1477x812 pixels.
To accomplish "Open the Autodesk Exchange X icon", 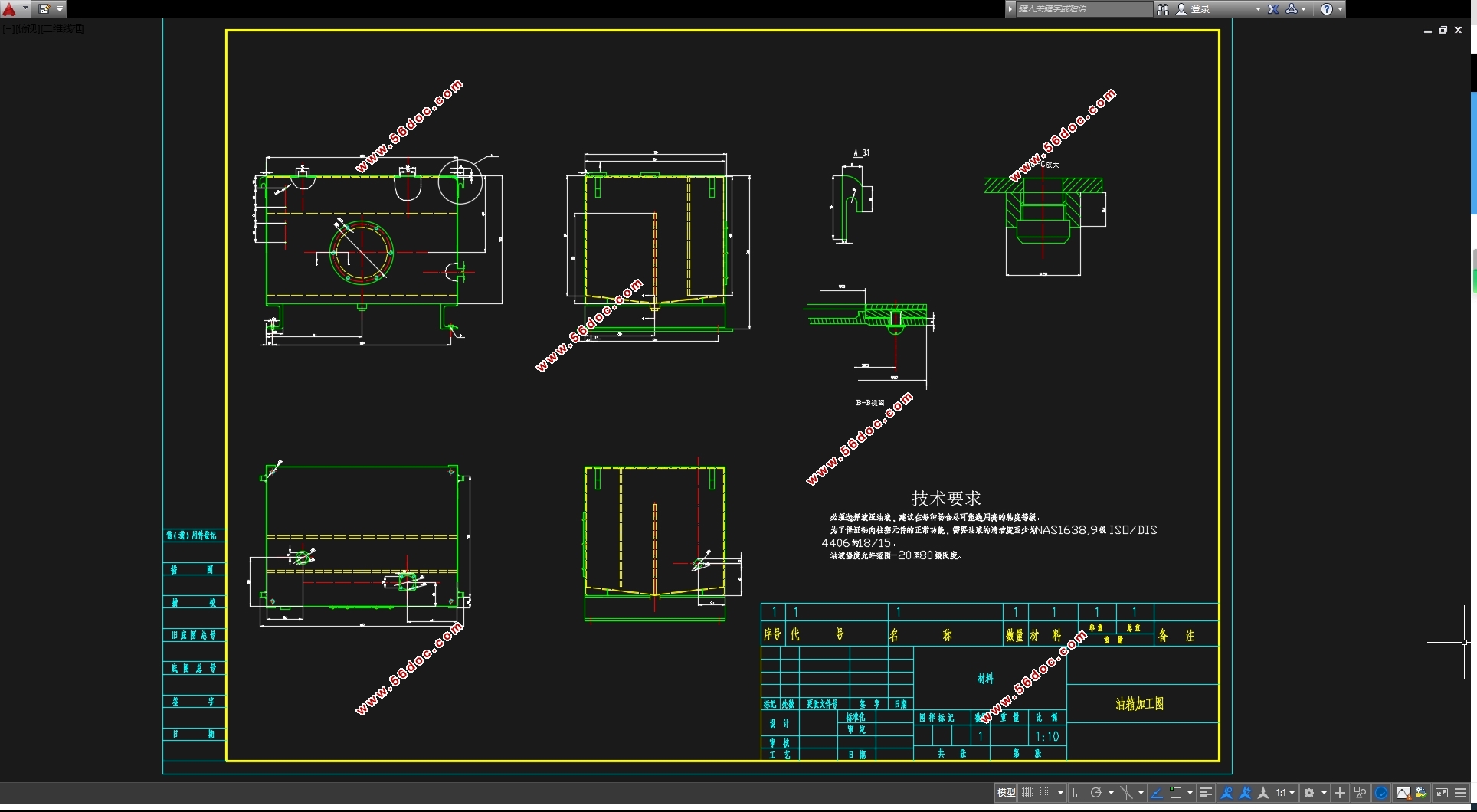I will click(1273, 9).
